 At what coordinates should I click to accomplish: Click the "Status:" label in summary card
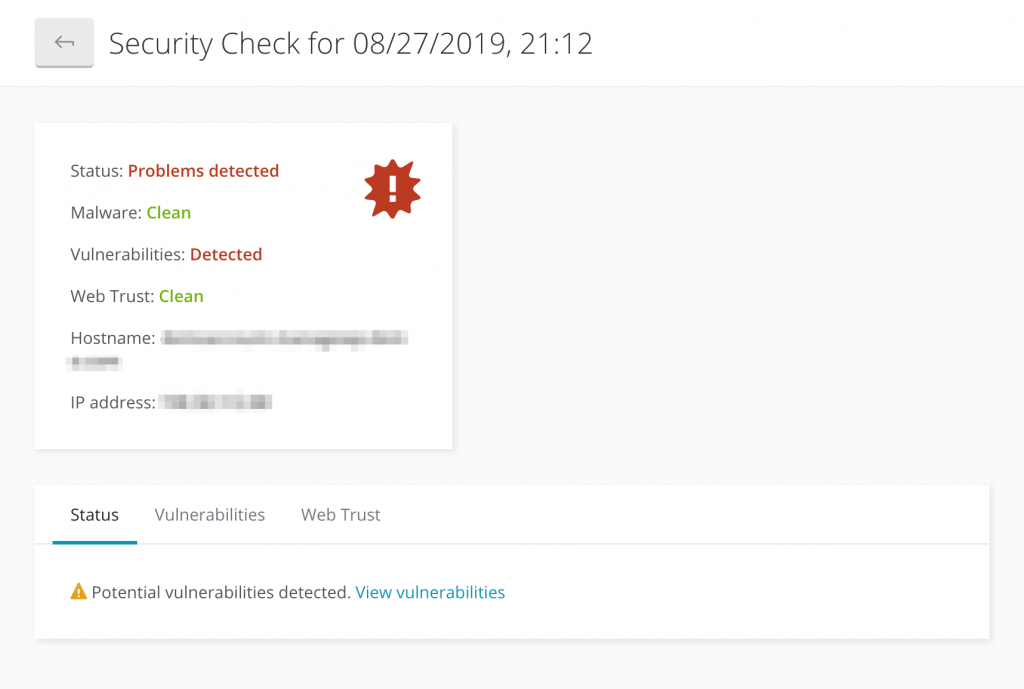tap(96, 171)
